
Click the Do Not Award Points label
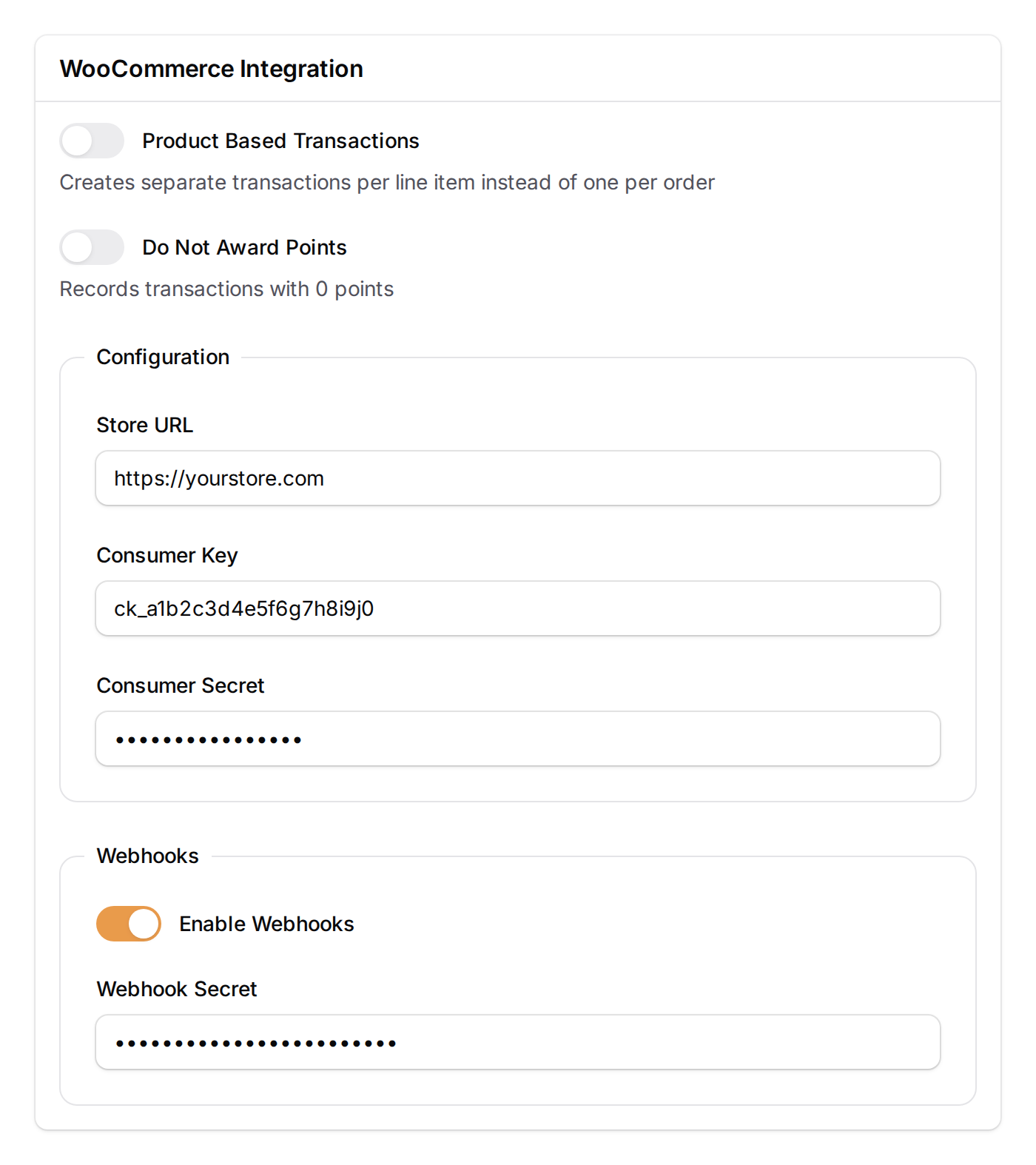pyautogui.click(x=244, y=247)
